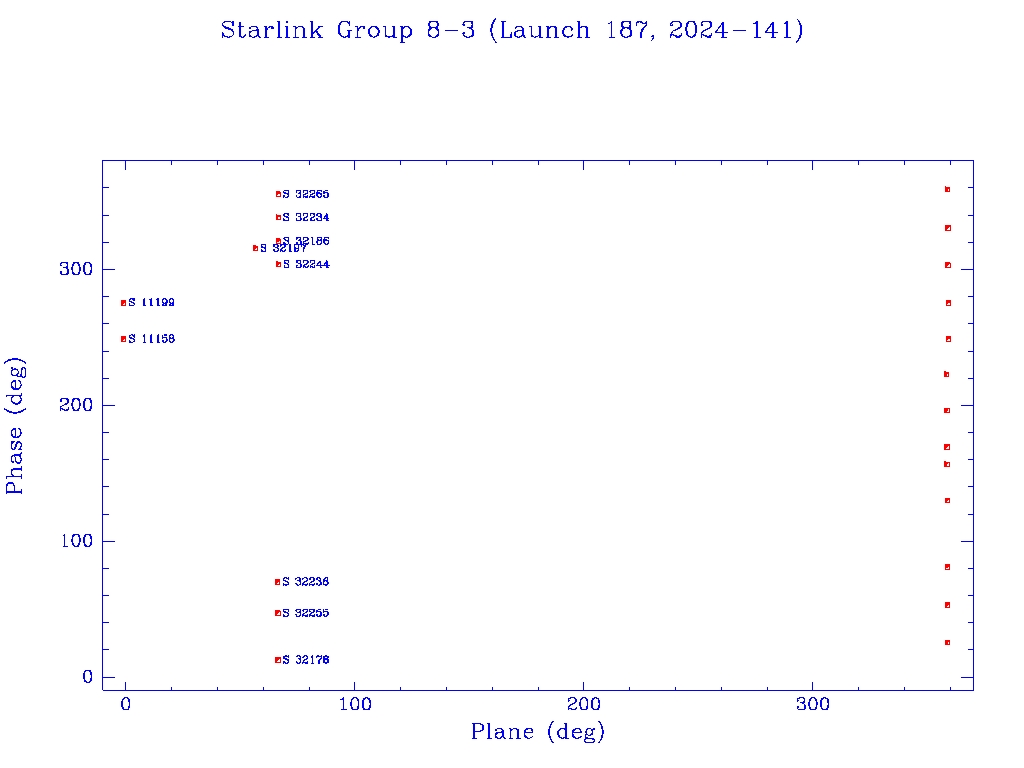Select the 'S 32176' satellite label
Image resolution: width=1024 pixels, height=768 pixels.
tap(306, 660)
